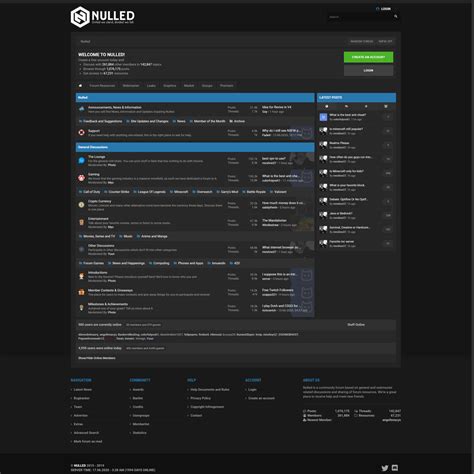The width and height of the screenshot is (474, 474).
Task: Open the Advanced Search footer link
Action: coord(86,433)
